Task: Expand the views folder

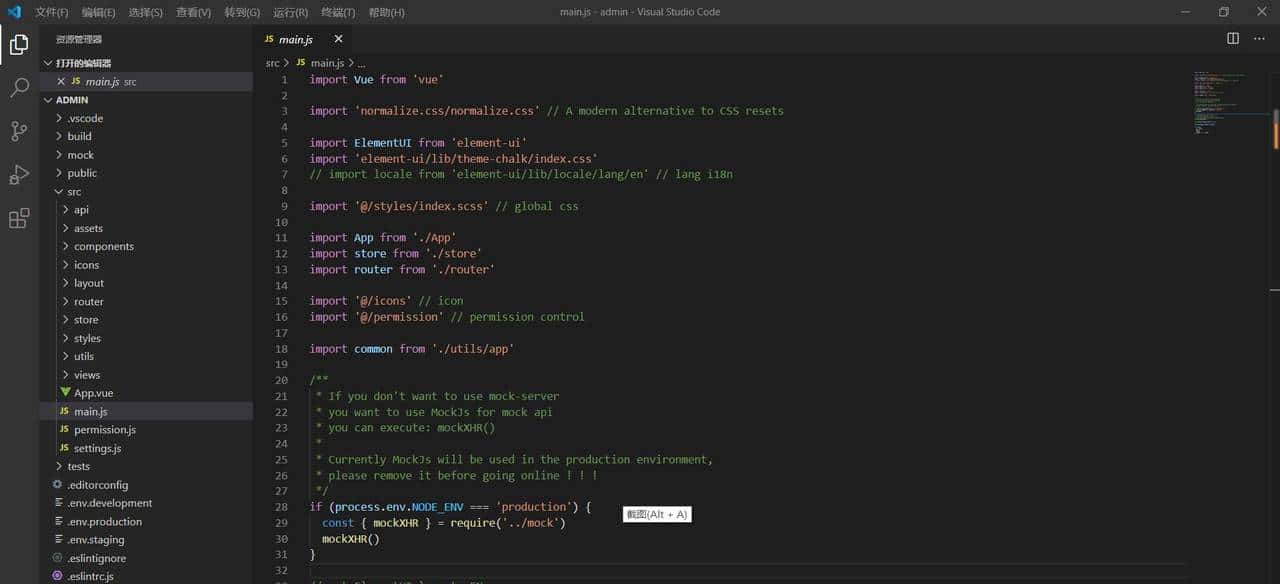Action: pos(87,374)
